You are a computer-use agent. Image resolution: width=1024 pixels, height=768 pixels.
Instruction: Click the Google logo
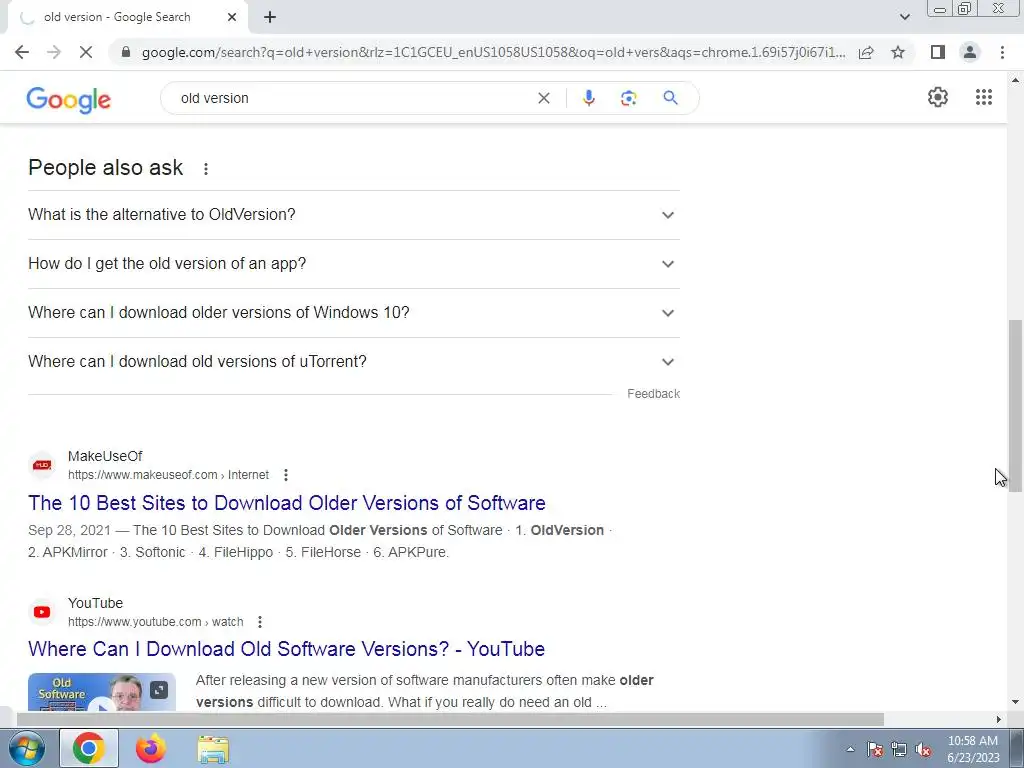(69, 99)
